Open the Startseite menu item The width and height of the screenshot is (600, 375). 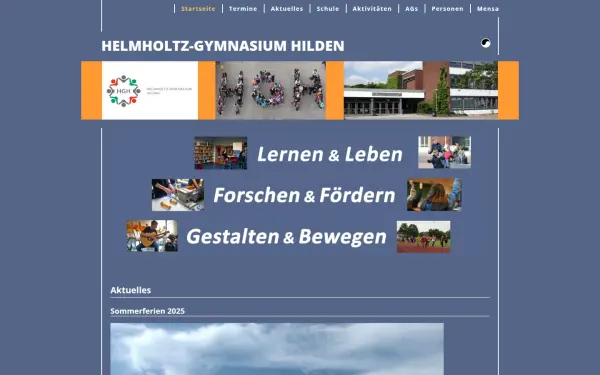point(198,8)
